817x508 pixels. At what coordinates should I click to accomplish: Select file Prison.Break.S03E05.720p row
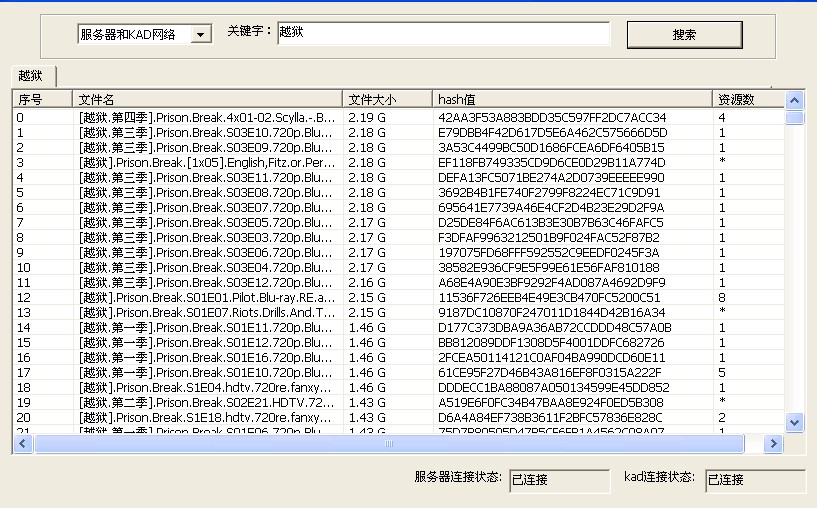(x=398, y=222)
